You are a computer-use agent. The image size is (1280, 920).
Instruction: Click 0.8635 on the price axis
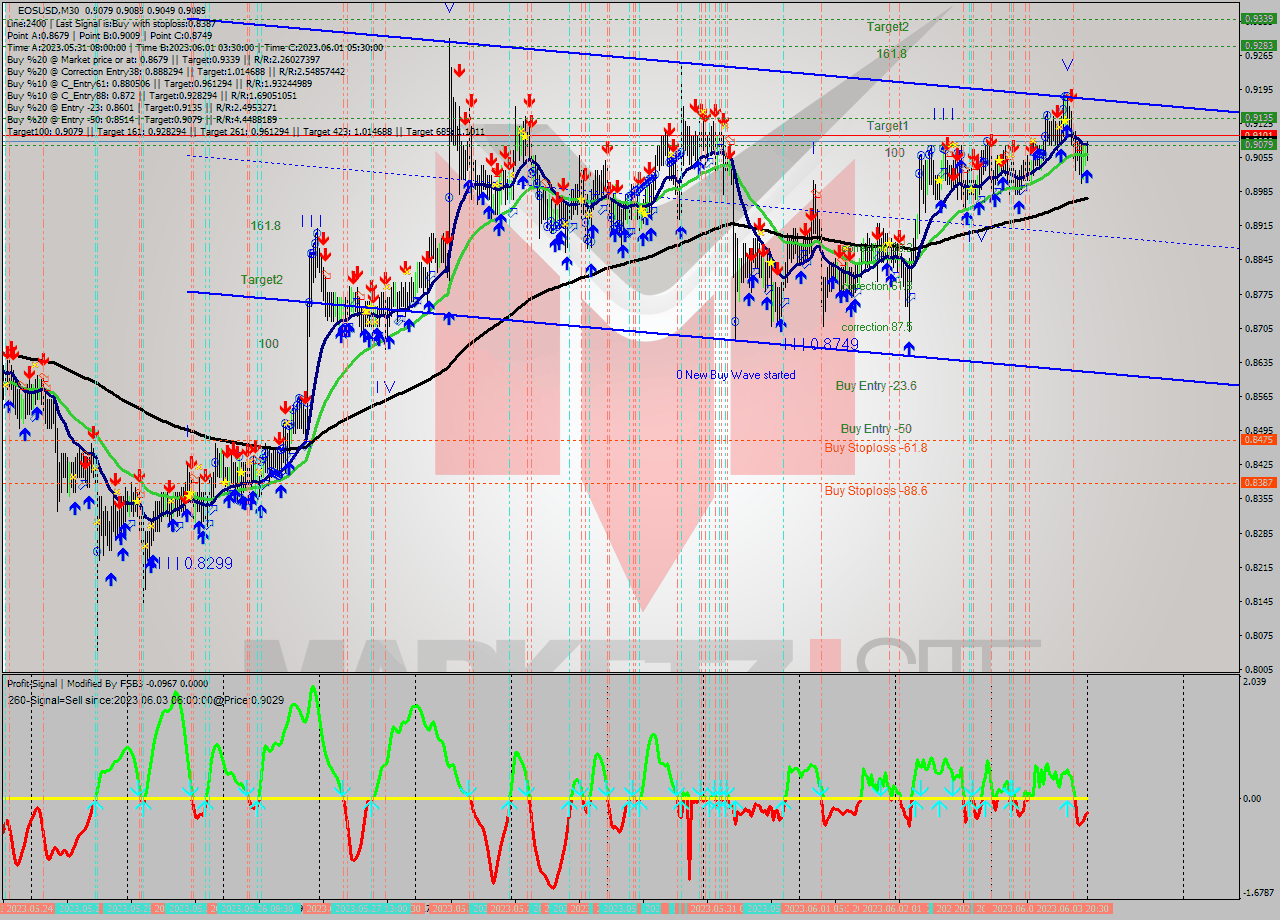point(1257,362)
